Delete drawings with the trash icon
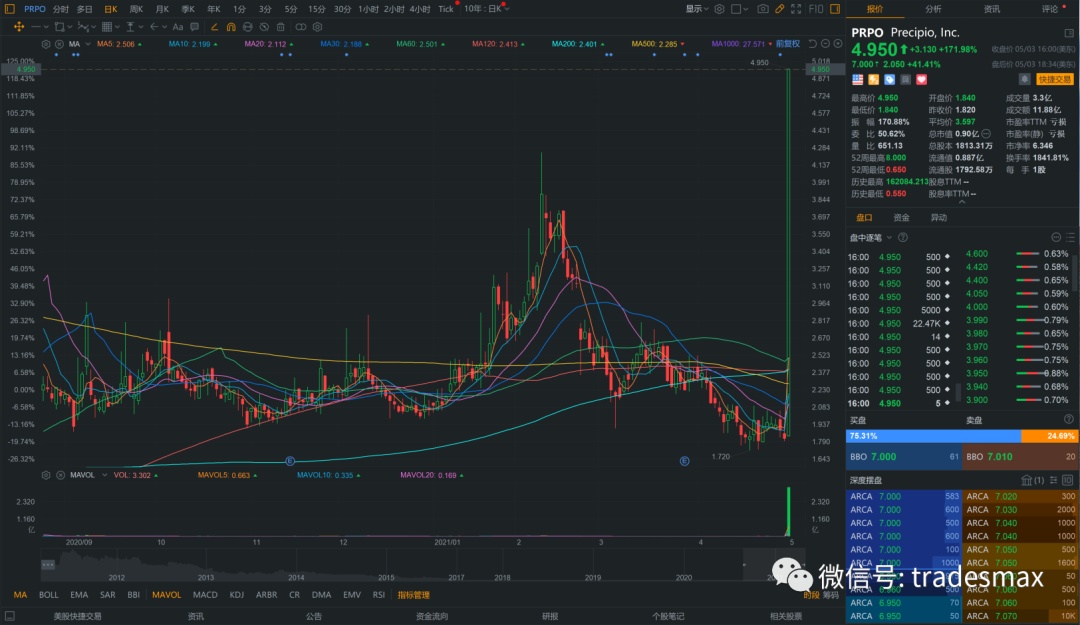Screen dimensions: 1080x625 [x=280, y=27]
